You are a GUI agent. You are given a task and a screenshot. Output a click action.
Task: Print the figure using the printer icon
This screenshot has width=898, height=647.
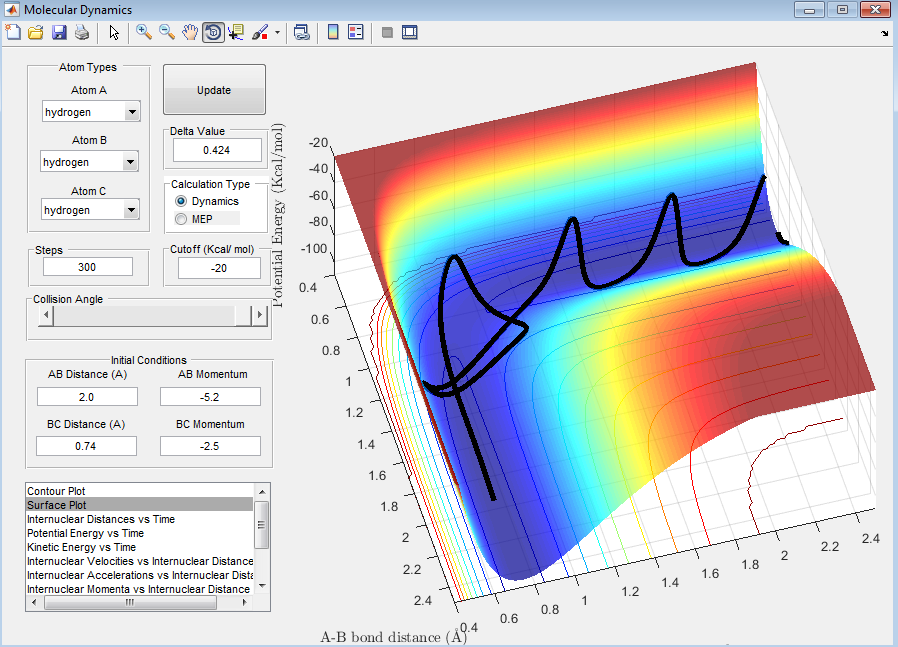[x=82, y=33]
